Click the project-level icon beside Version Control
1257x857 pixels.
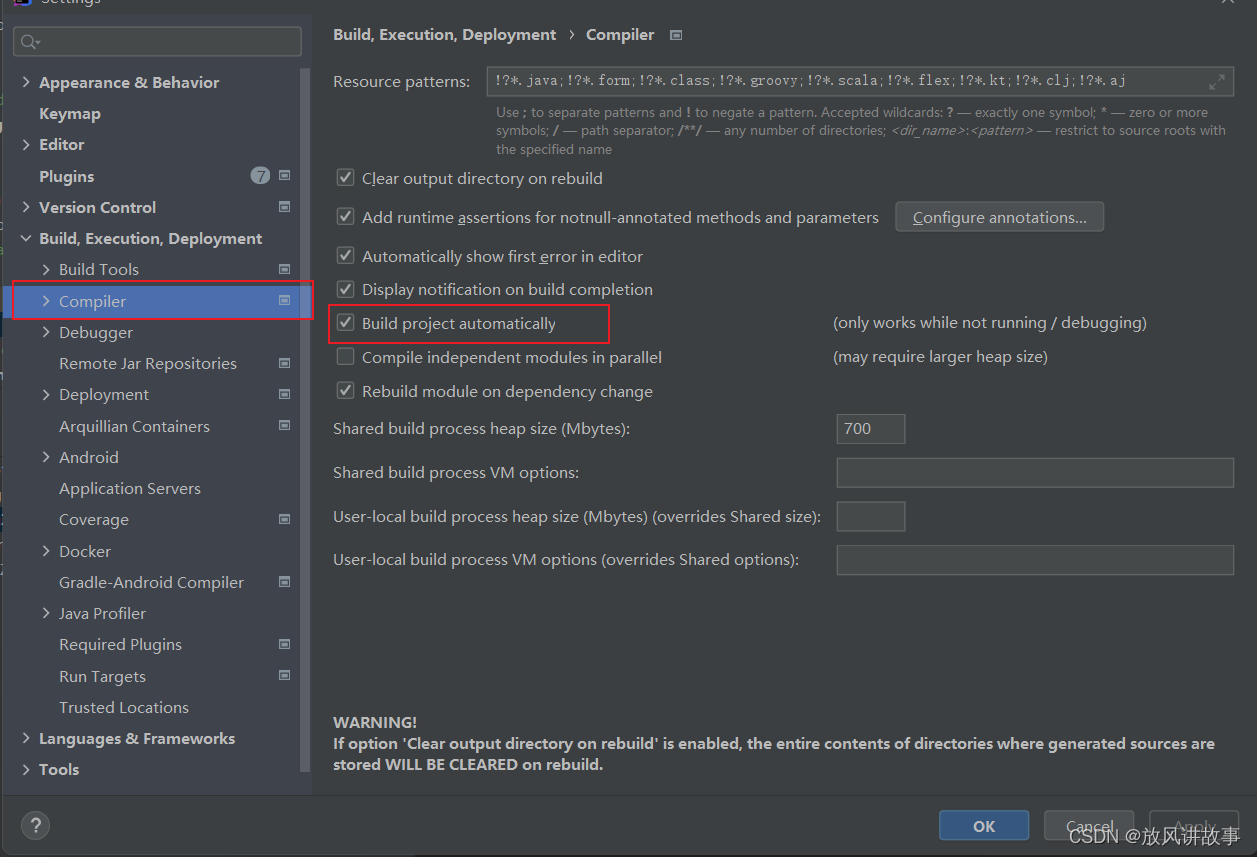(x=285, y=207)
